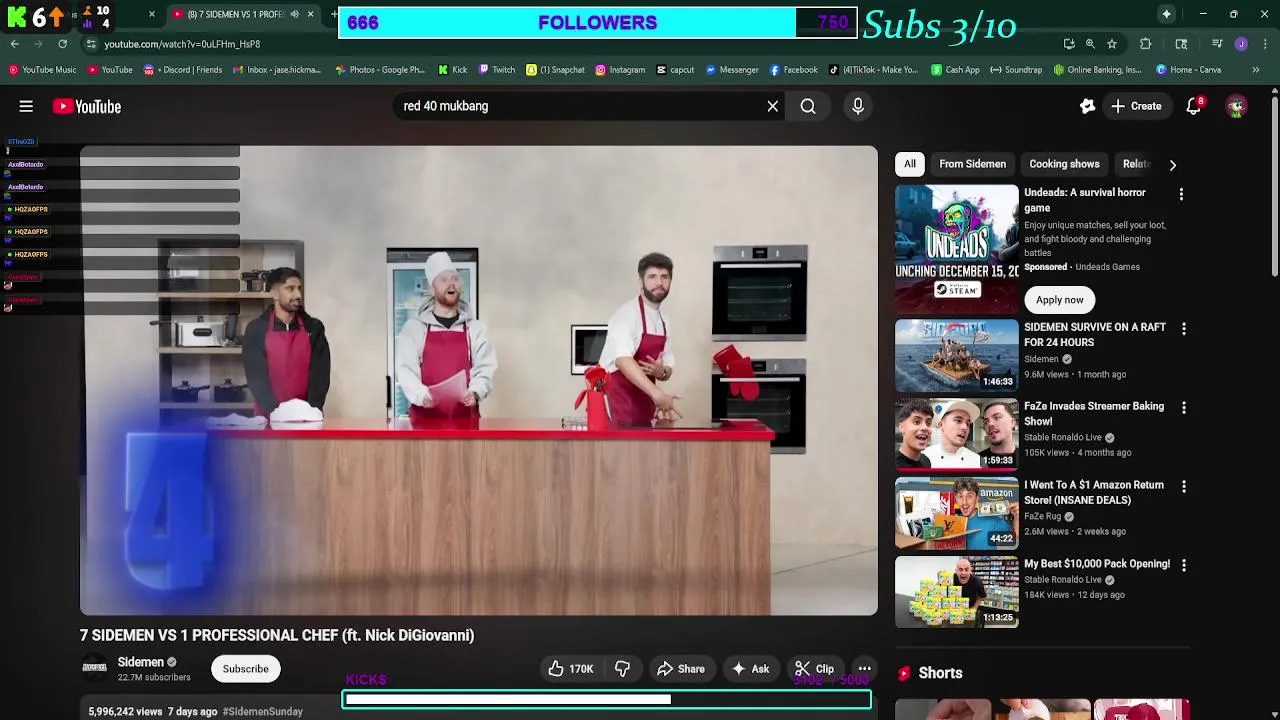
Task: Open the Home - Canva bookmark
Action: [1189, 70]
